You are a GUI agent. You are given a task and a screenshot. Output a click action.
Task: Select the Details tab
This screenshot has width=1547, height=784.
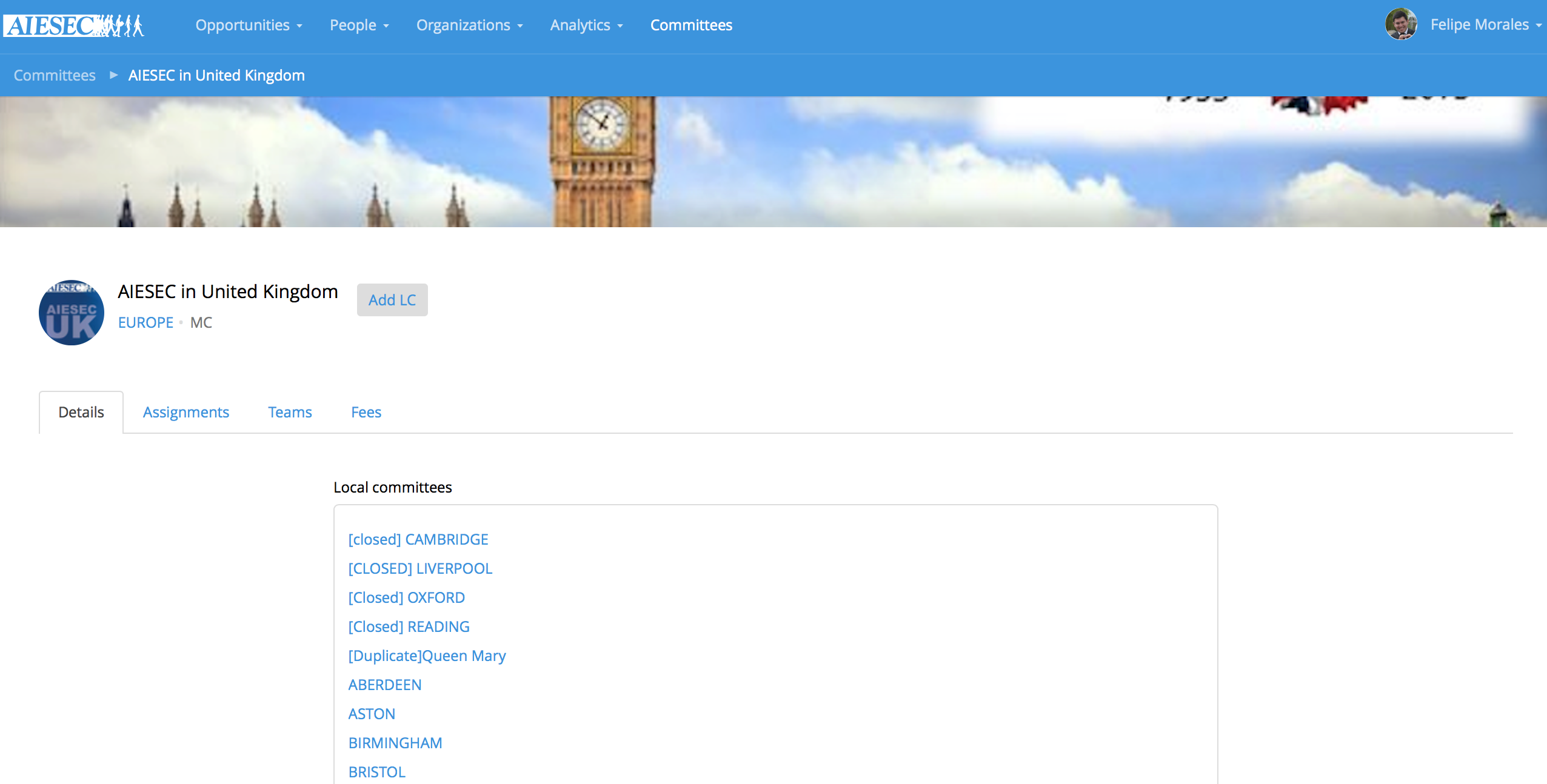tap(81, 413)
